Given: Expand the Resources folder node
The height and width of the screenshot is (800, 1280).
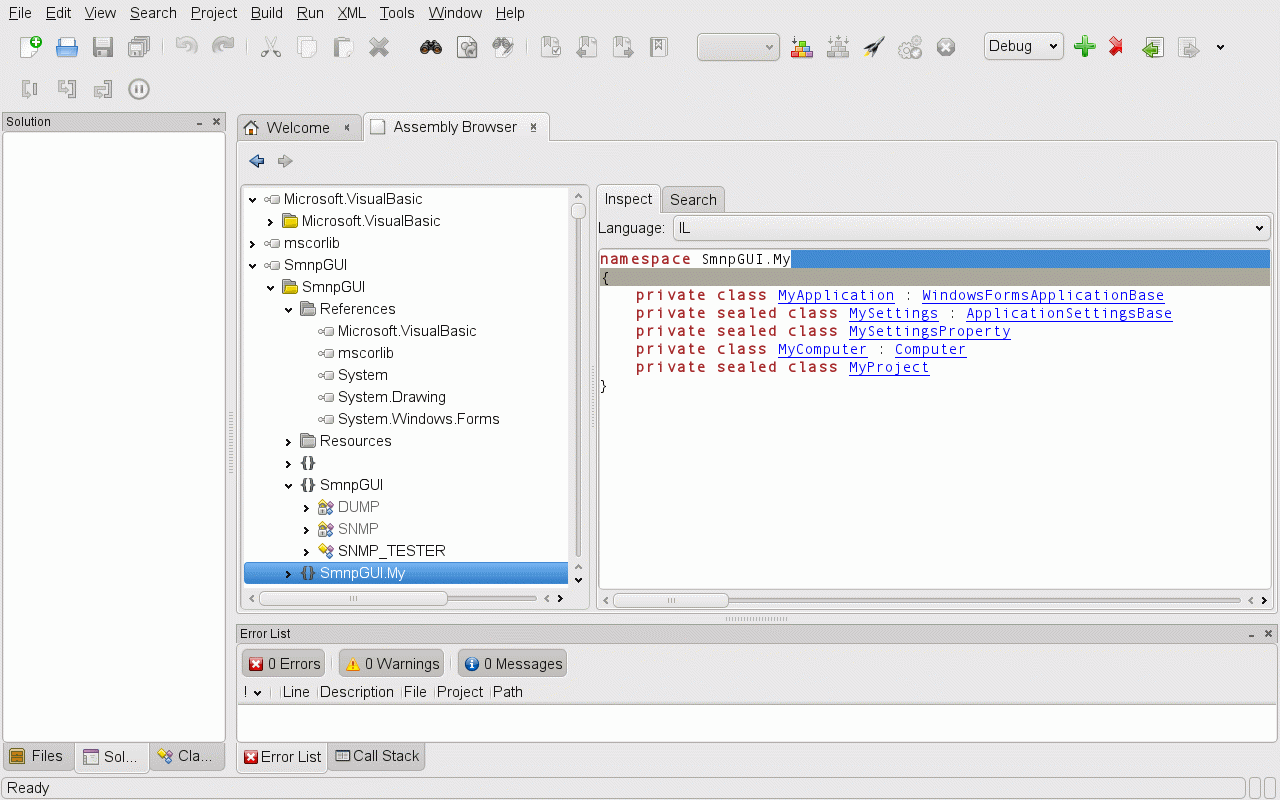Looking at the screenshot, I should tap(289, 441).
